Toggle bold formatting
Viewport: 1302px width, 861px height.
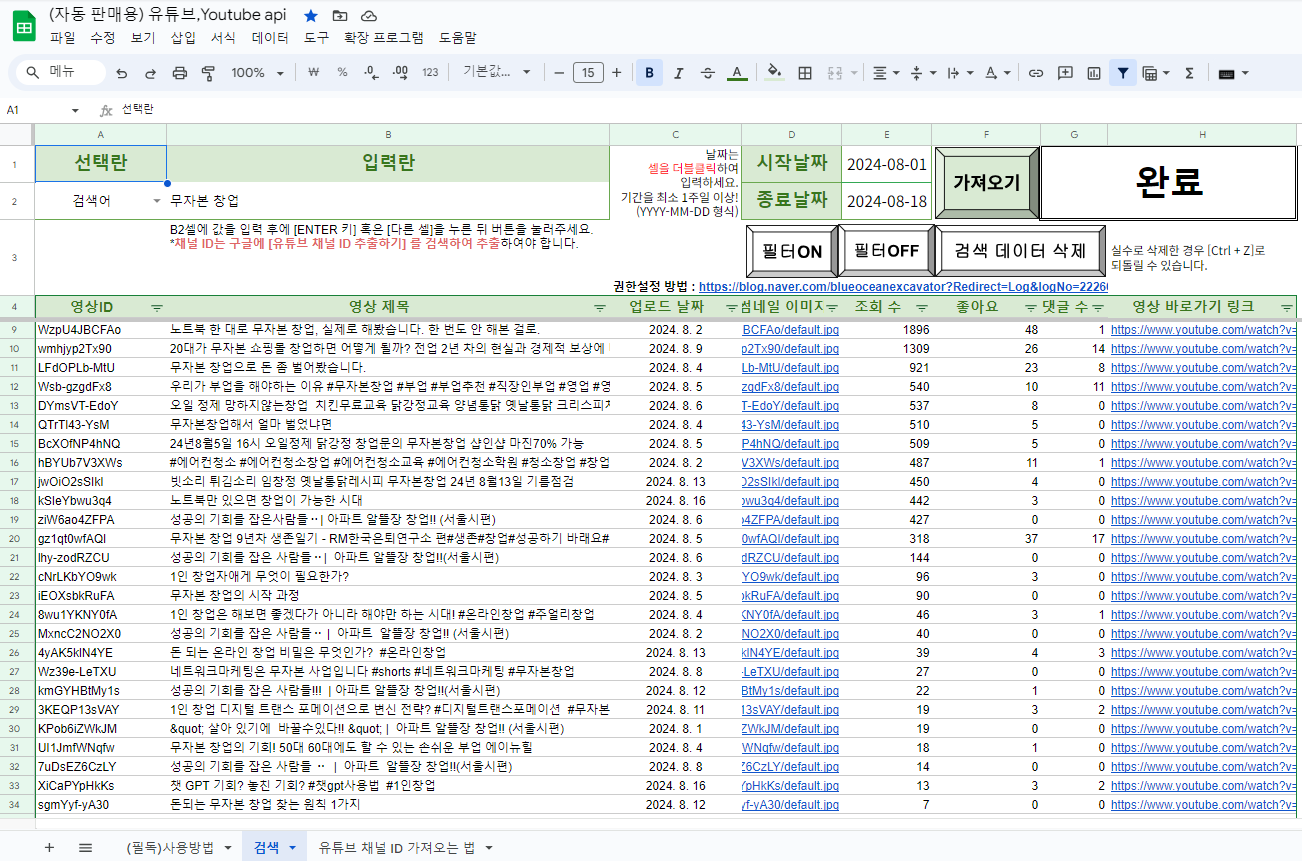(649, 73)
